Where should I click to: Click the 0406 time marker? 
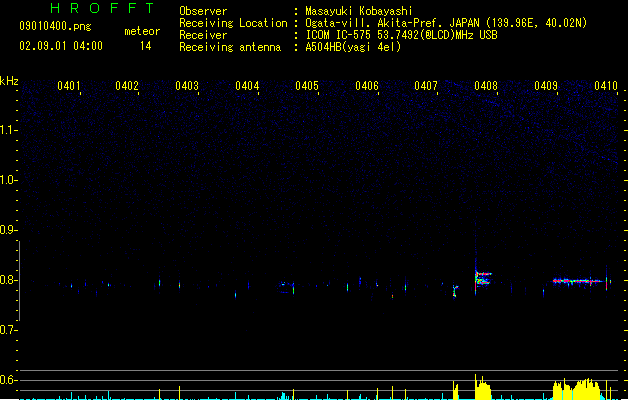[x=367, y=86]
